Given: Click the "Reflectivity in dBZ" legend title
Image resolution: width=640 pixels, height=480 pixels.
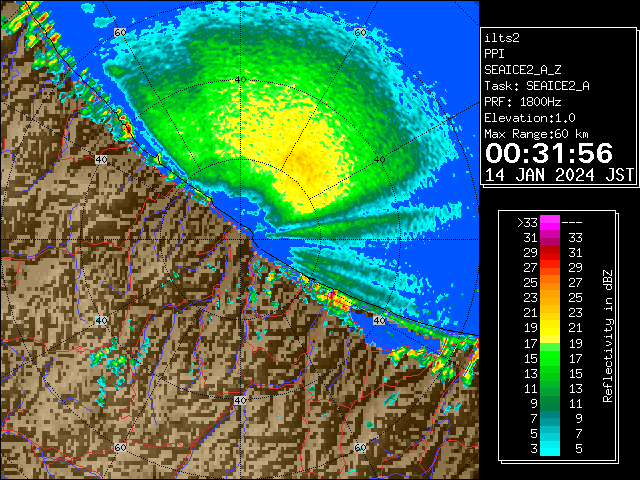Looking at the screenshot, I should pos(607,336).
